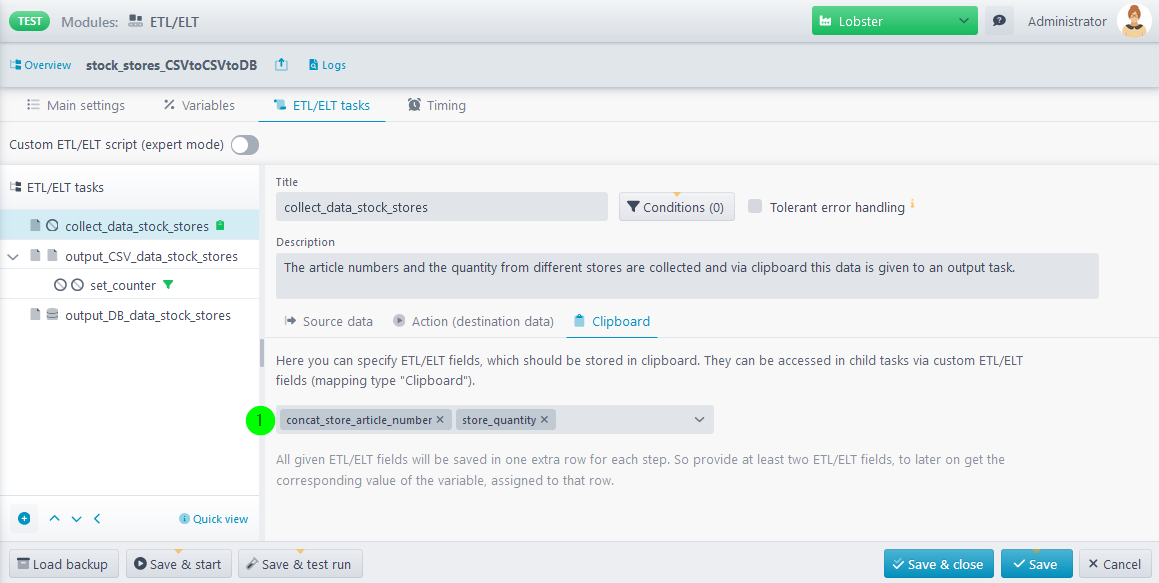This screenshot has height=583, width=1159.
Task: Click the chat message icon in header
Action: point(999,21)
